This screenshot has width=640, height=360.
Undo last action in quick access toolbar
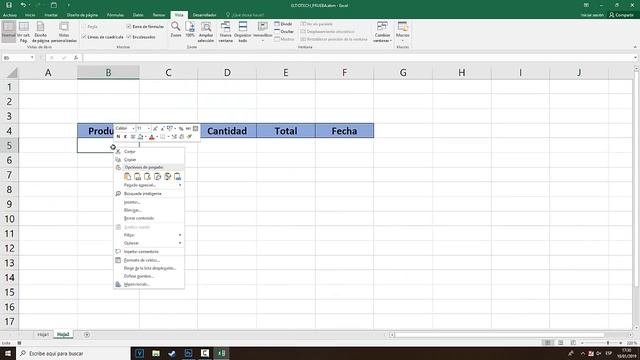click(23, 5)
